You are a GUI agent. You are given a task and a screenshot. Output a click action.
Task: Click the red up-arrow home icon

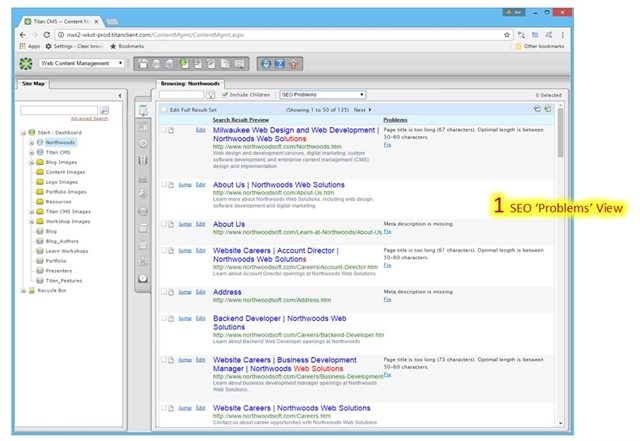point(293,64)
